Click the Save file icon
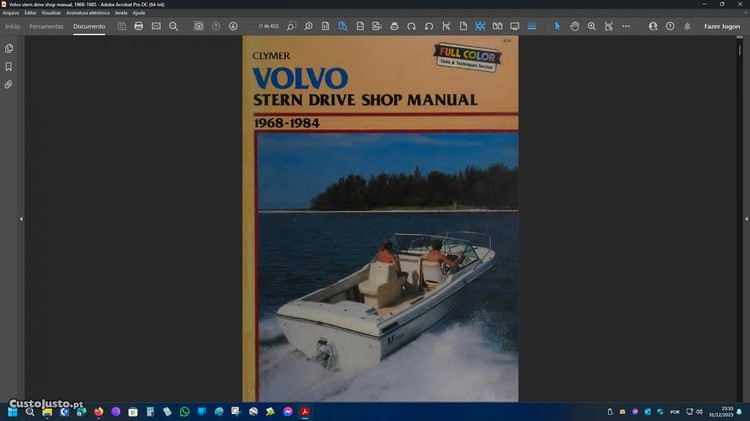 [x=122, y=26]
